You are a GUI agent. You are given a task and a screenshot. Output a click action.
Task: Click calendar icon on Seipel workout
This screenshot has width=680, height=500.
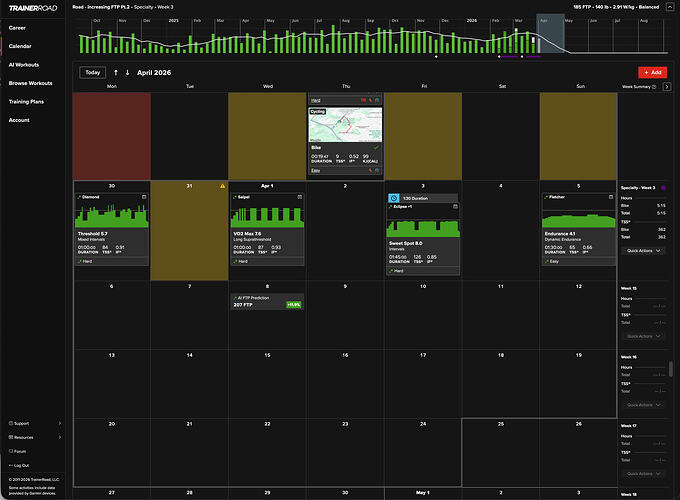tap(300, 197)
